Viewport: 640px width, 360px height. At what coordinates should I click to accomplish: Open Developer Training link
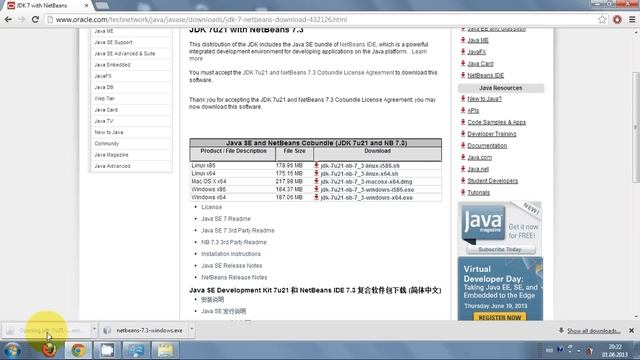(491, 134)
